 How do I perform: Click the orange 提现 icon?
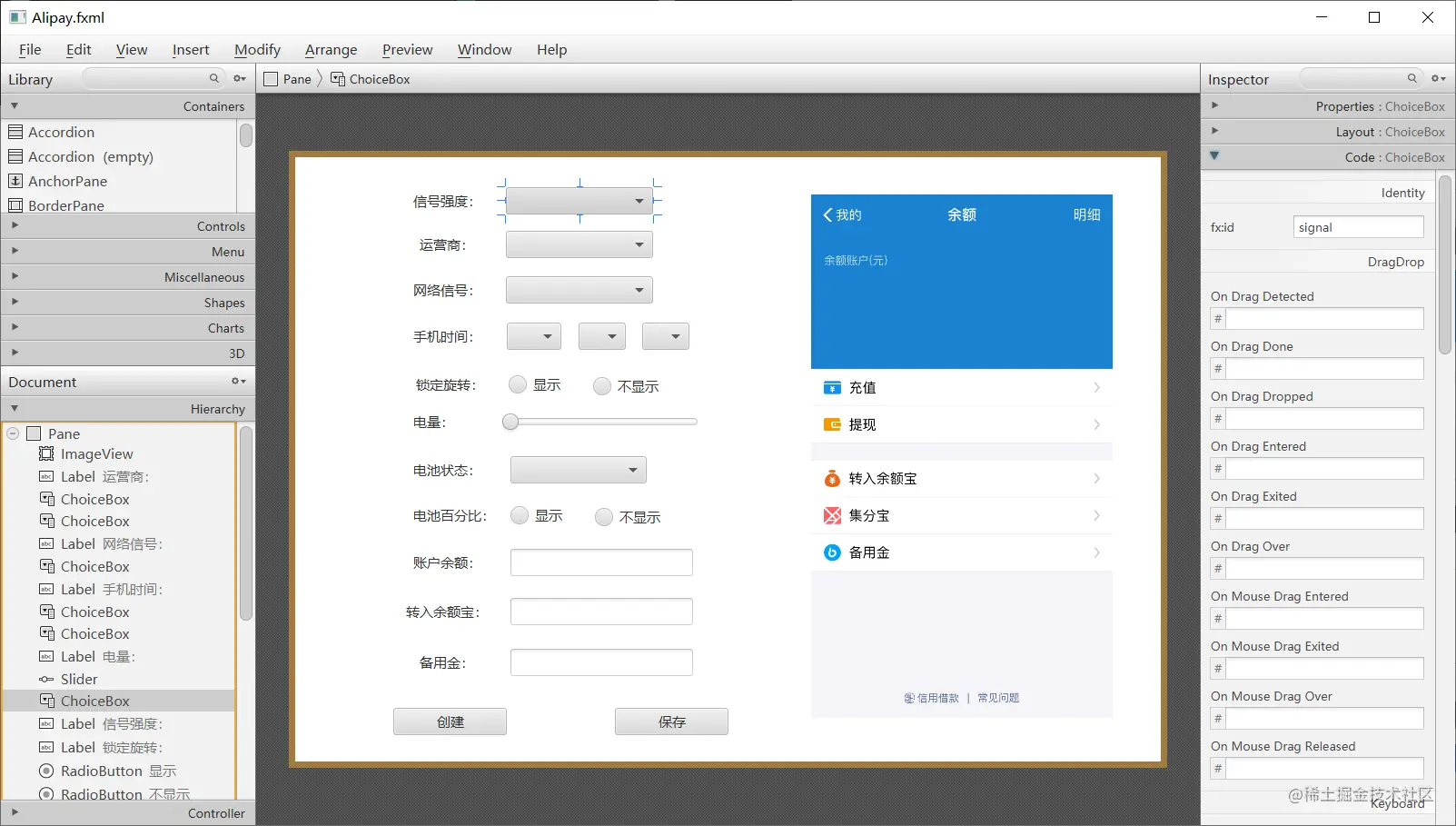(x=832, y=424)
